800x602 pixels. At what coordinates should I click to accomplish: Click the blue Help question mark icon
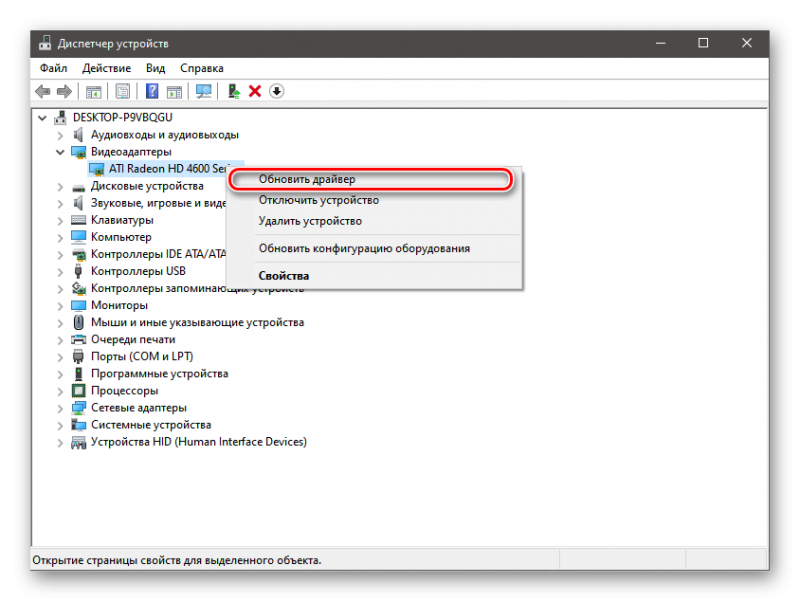[152, 92]
